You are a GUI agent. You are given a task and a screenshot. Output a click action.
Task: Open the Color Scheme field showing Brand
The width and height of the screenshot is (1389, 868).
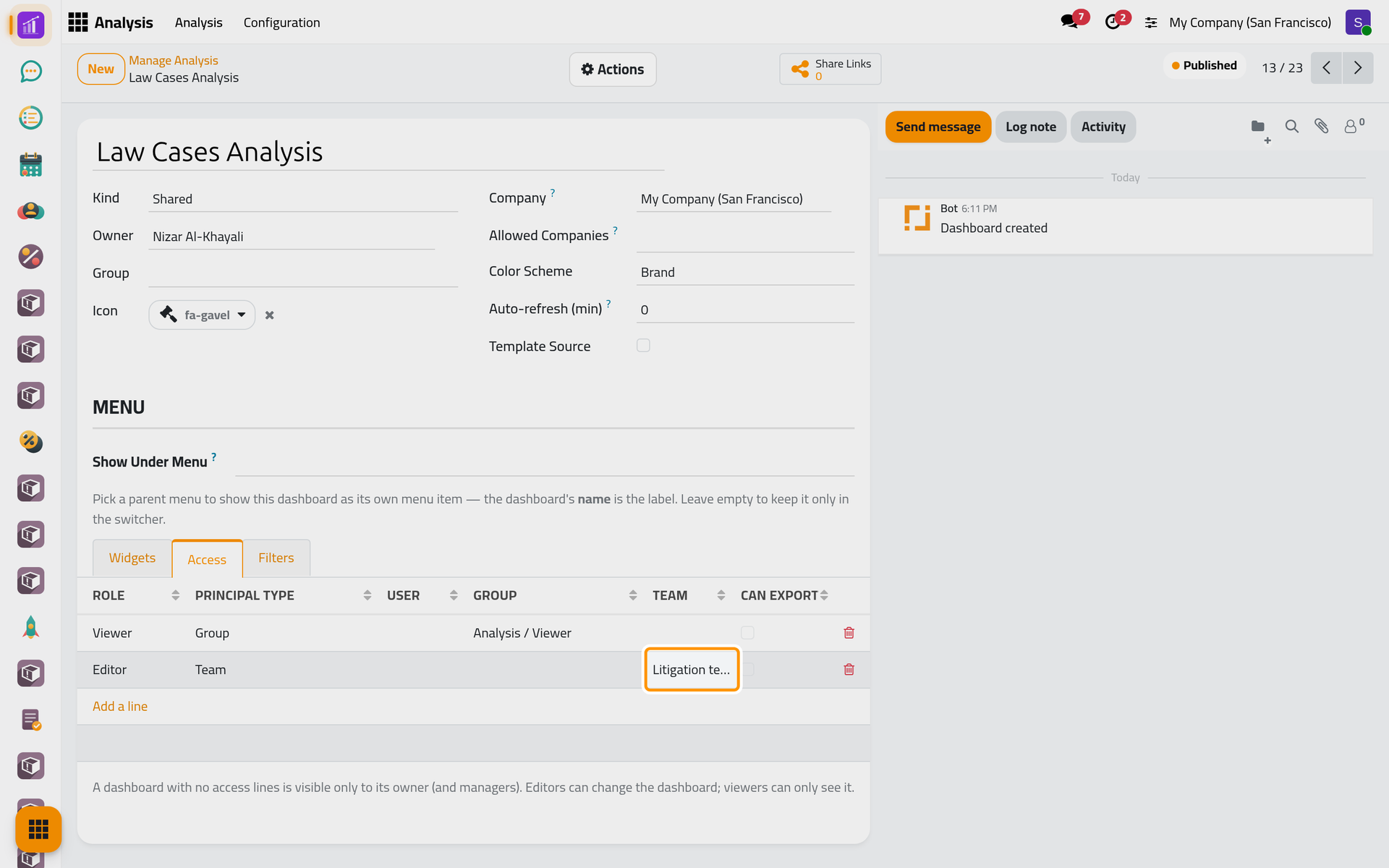click(x=745, y=272)
